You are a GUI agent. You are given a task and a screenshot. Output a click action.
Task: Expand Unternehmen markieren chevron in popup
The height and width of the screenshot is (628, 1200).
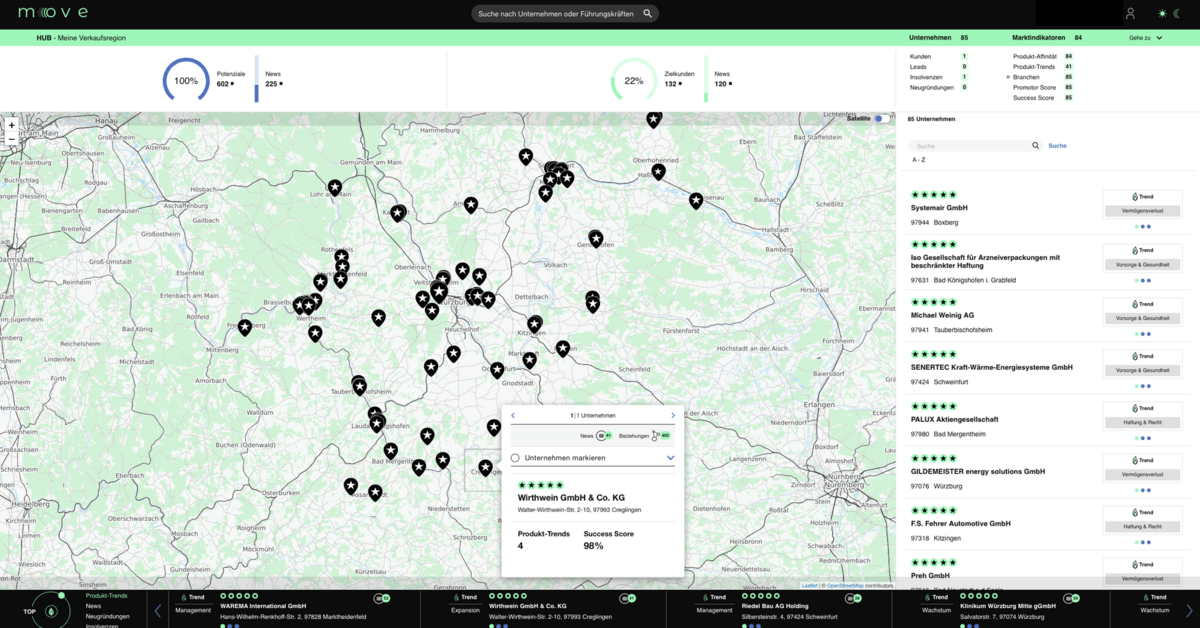[670, 458]
